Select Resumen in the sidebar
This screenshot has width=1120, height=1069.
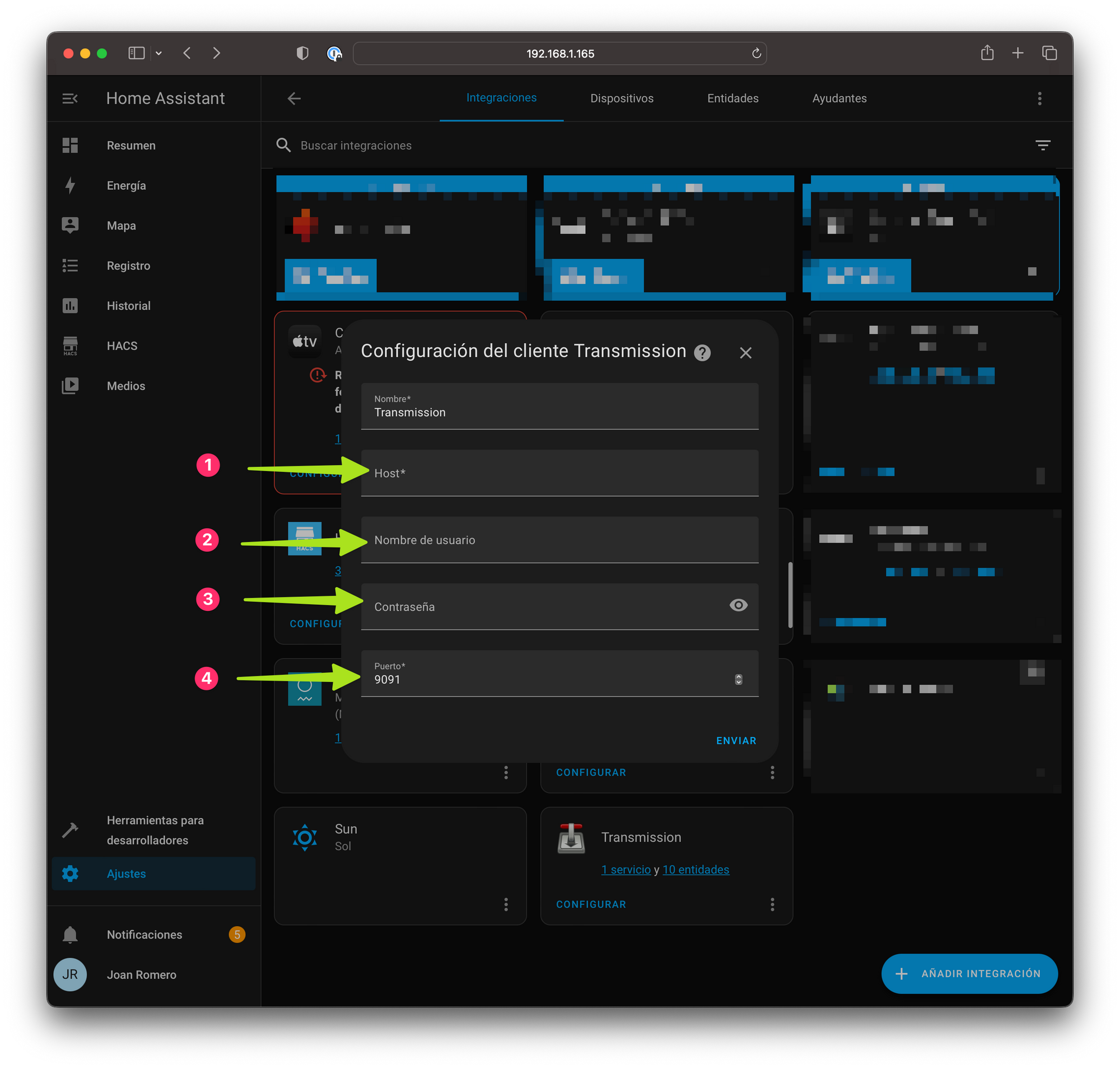click(154, 145)
